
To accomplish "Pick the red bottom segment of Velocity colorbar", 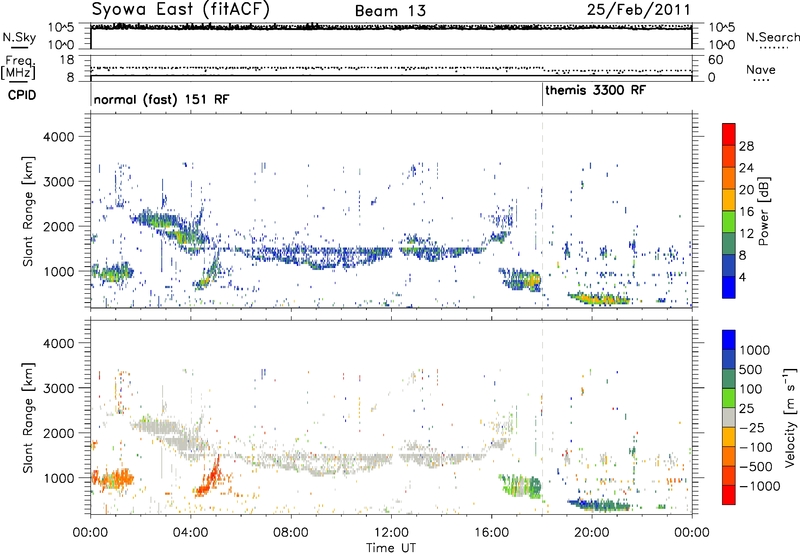I will (729, 495).
